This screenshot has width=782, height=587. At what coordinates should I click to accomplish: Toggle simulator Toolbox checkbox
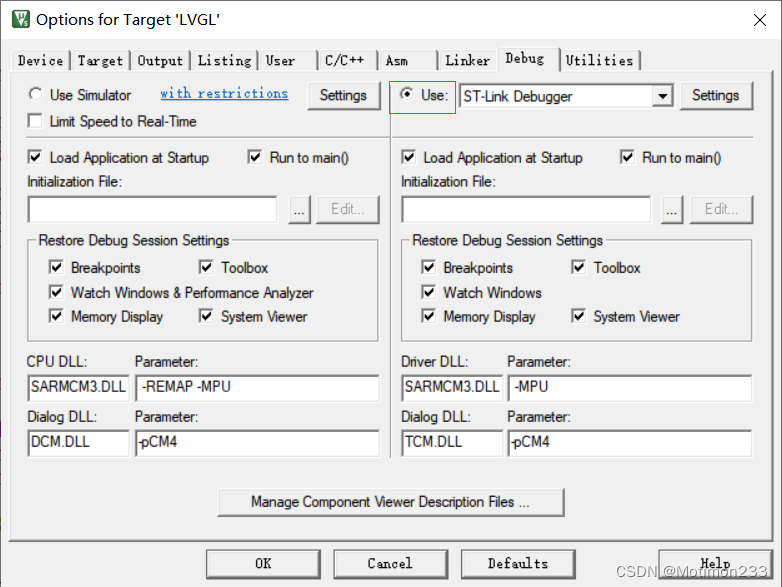[206, 267]
